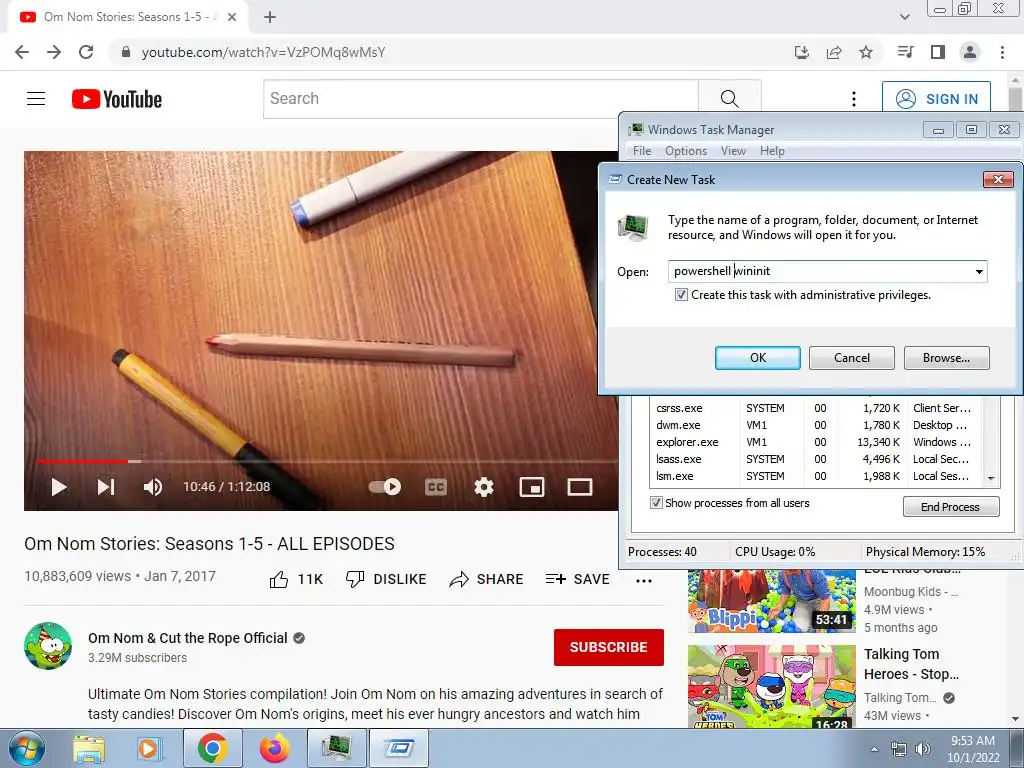Screen dimensions: 1024x768
Task: Like the video with thumbs up
Action: (x=296, y=579)
